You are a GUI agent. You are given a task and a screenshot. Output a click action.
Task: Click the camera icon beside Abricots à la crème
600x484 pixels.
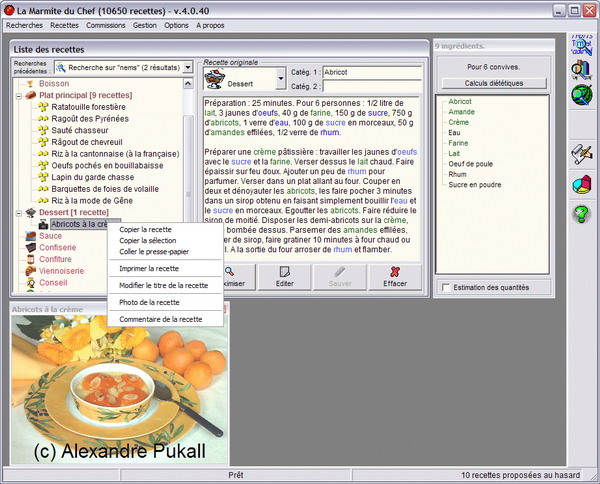coord(44,224)
